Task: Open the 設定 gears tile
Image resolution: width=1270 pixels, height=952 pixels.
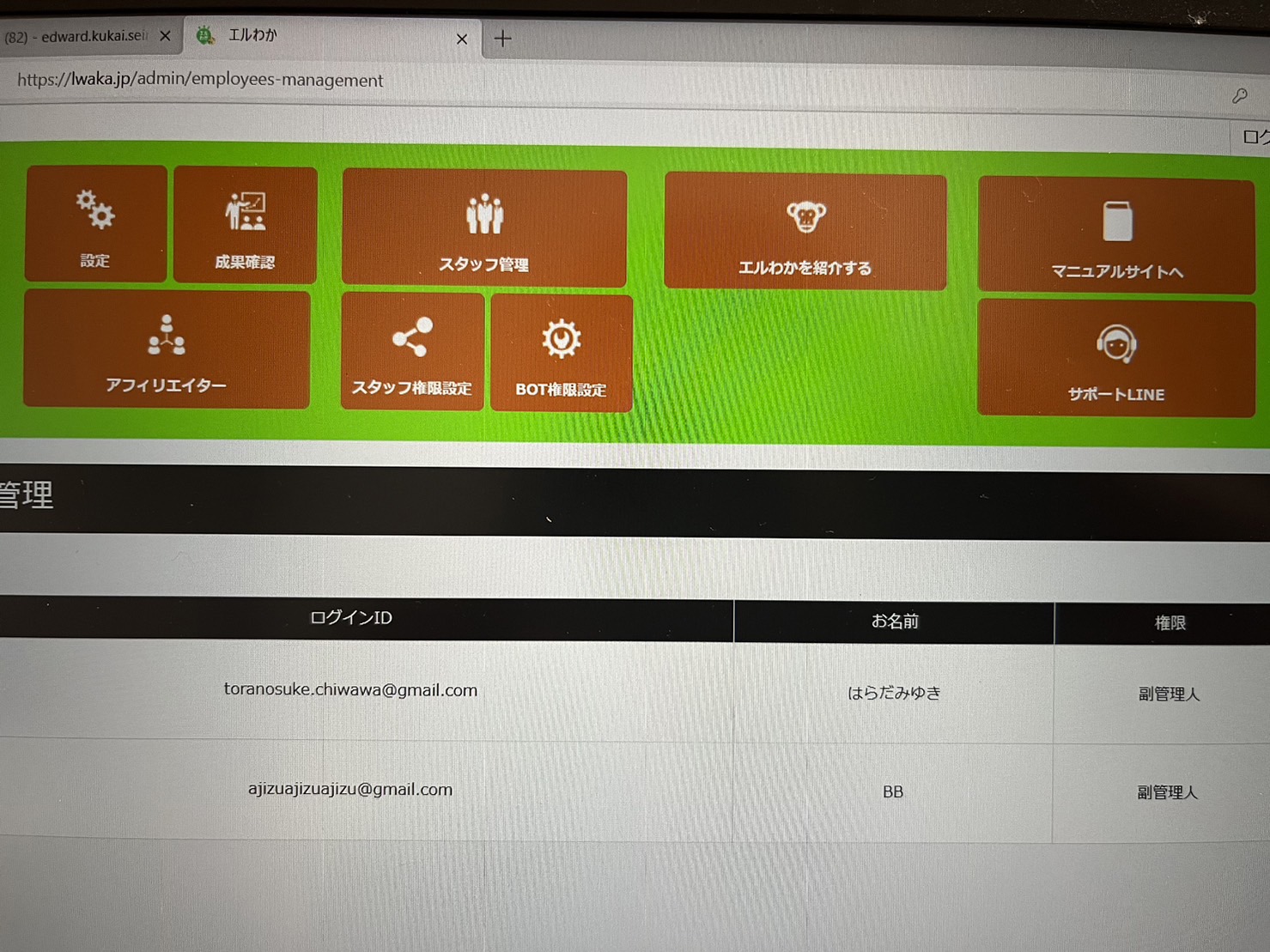Action: coord(95,223)
